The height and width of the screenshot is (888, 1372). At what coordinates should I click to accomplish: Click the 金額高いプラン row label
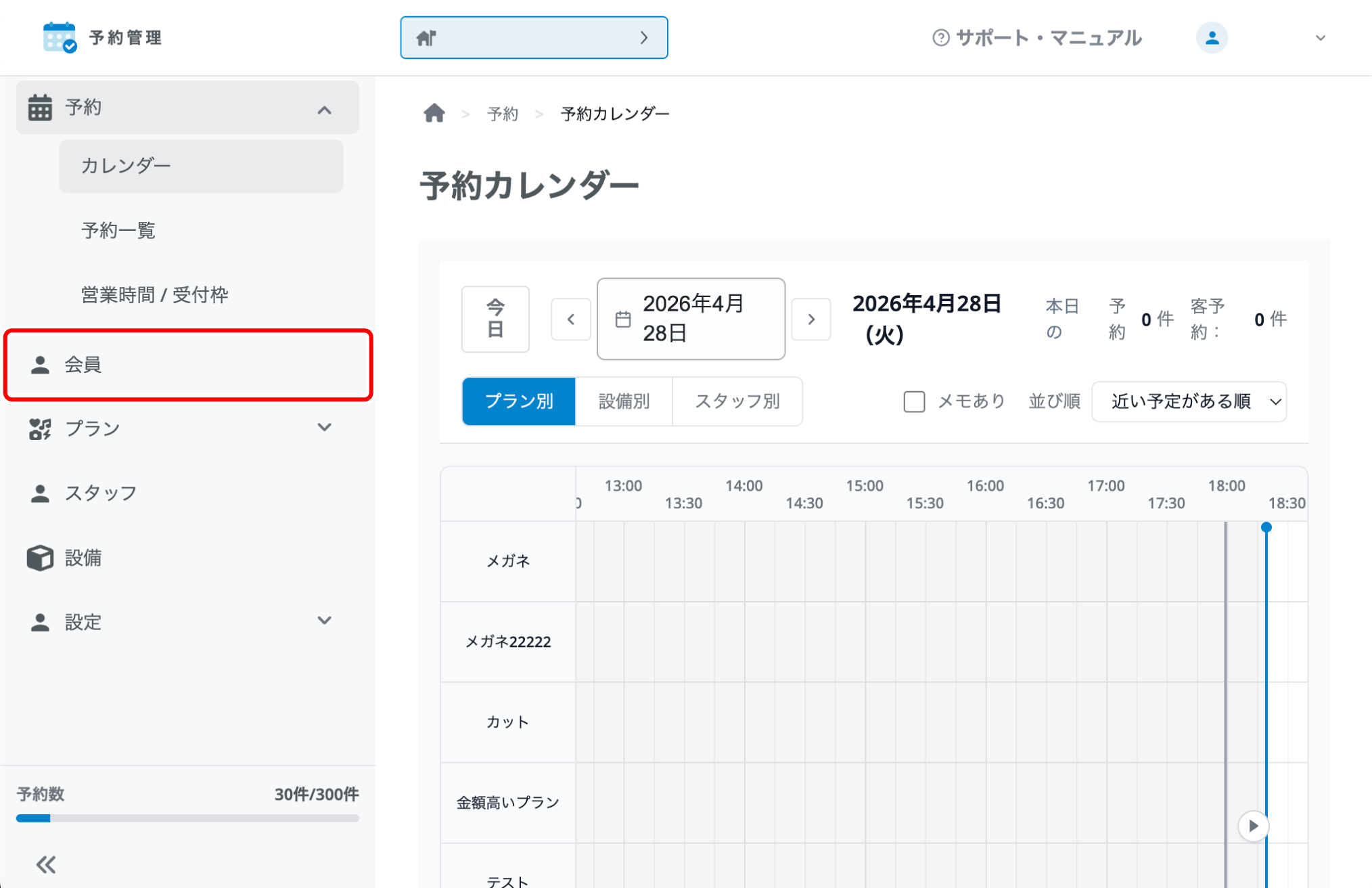508,803
